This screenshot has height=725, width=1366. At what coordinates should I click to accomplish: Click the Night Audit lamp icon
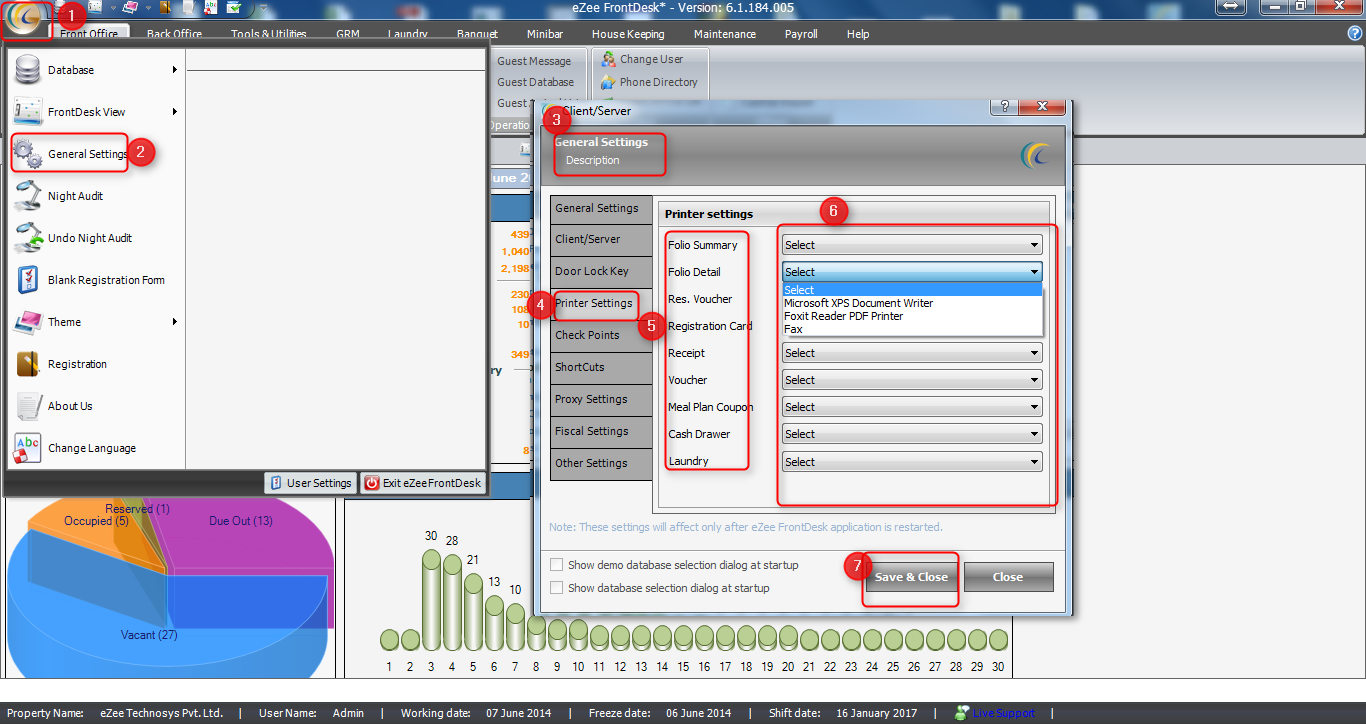(x=28, y=196)
